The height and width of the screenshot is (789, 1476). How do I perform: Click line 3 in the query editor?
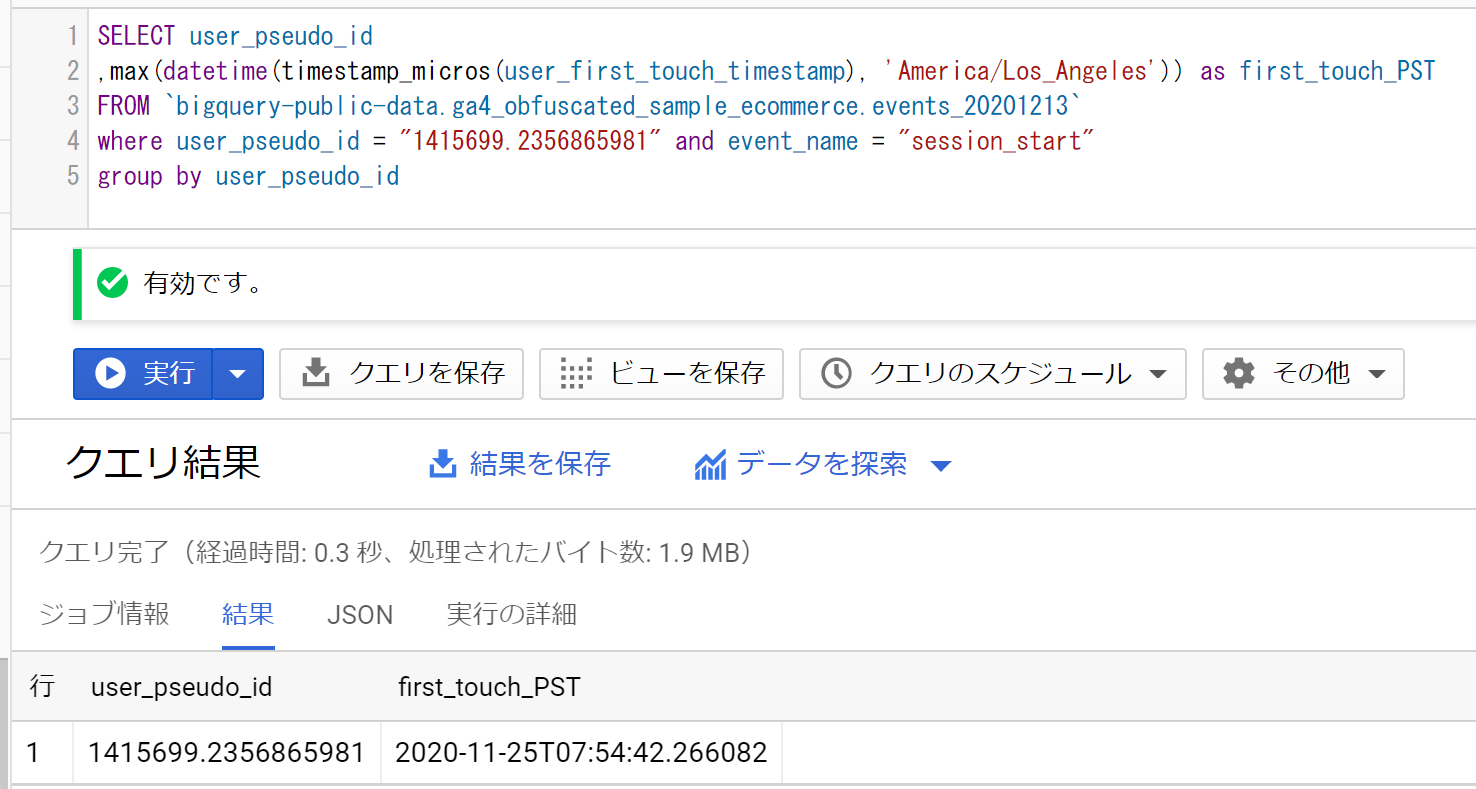588,106
